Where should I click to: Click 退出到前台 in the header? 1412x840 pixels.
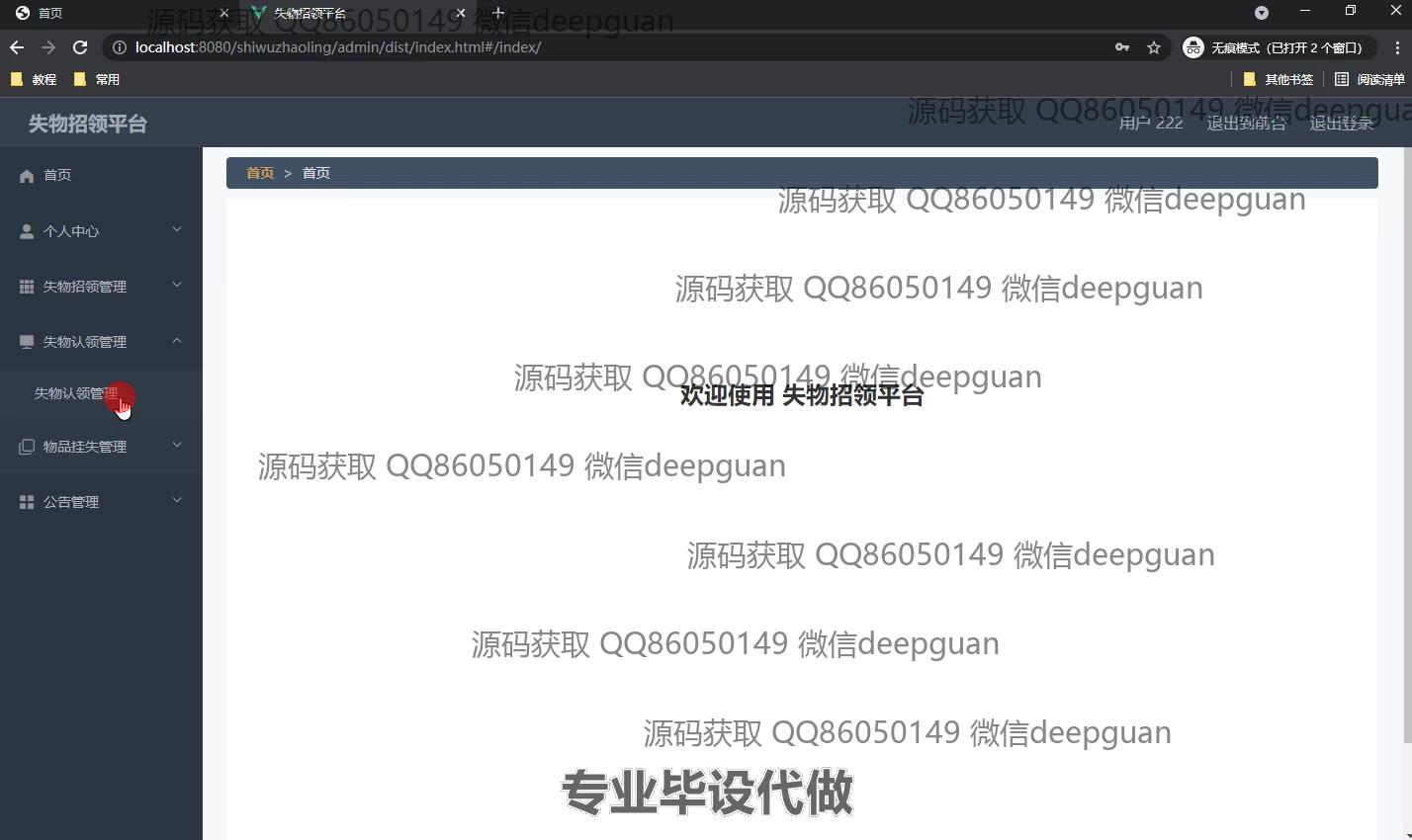(x=1246, y=124)
